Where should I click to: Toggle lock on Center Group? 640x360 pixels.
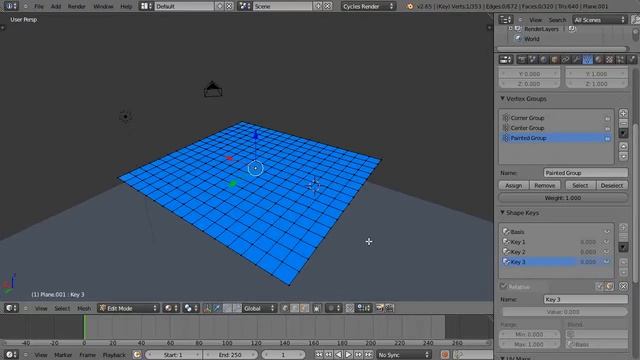click(x=607, y=128)
